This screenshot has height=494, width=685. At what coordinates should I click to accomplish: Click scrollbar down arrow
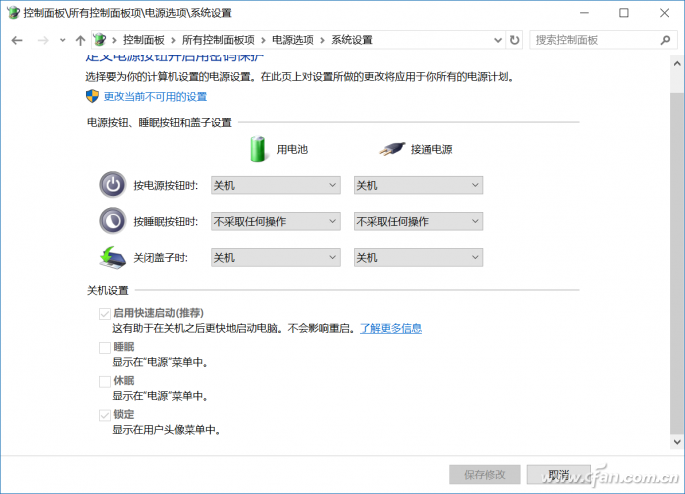click(677, 442)
